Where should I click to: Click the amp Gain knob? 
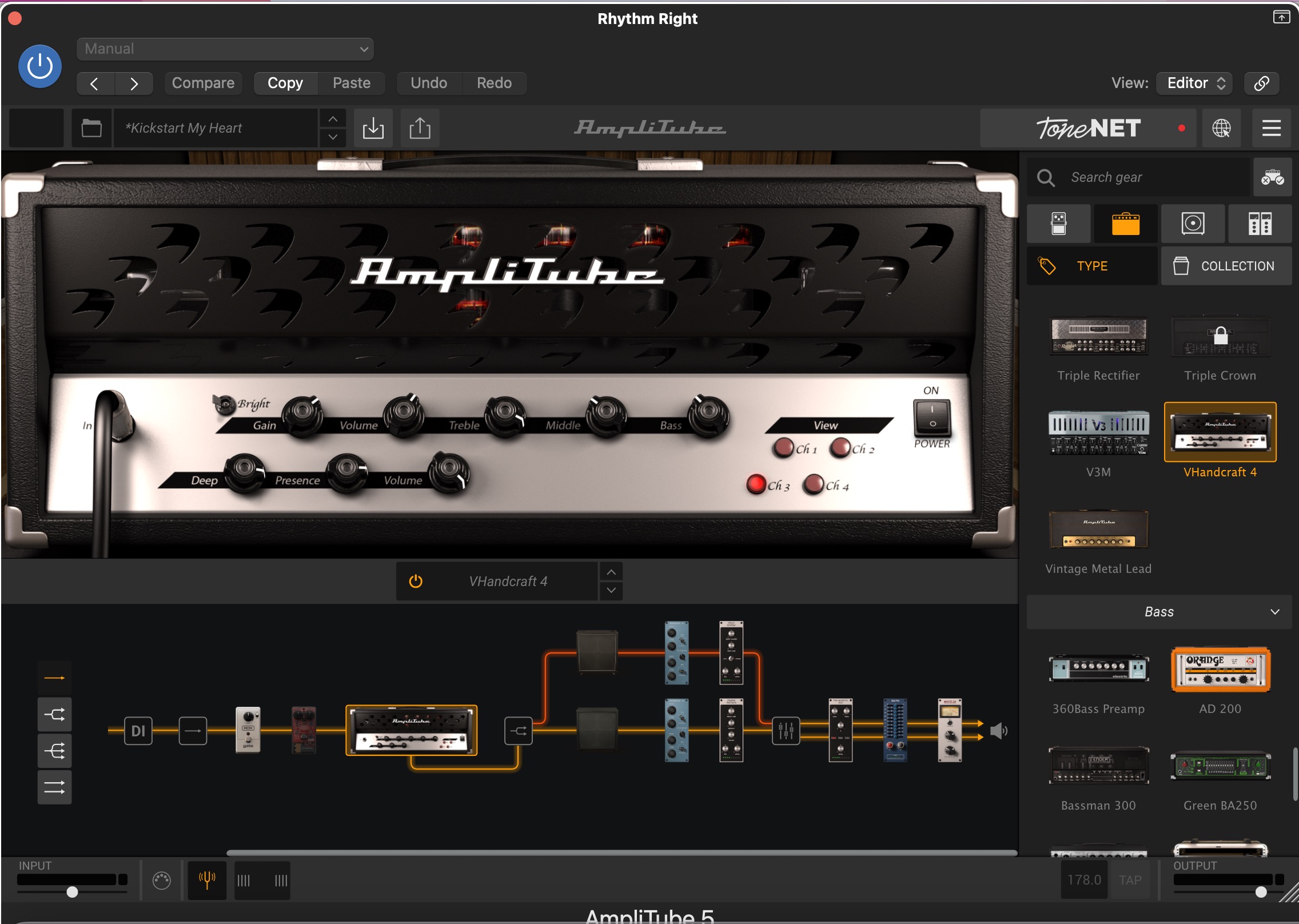click(x=302, y=415)
